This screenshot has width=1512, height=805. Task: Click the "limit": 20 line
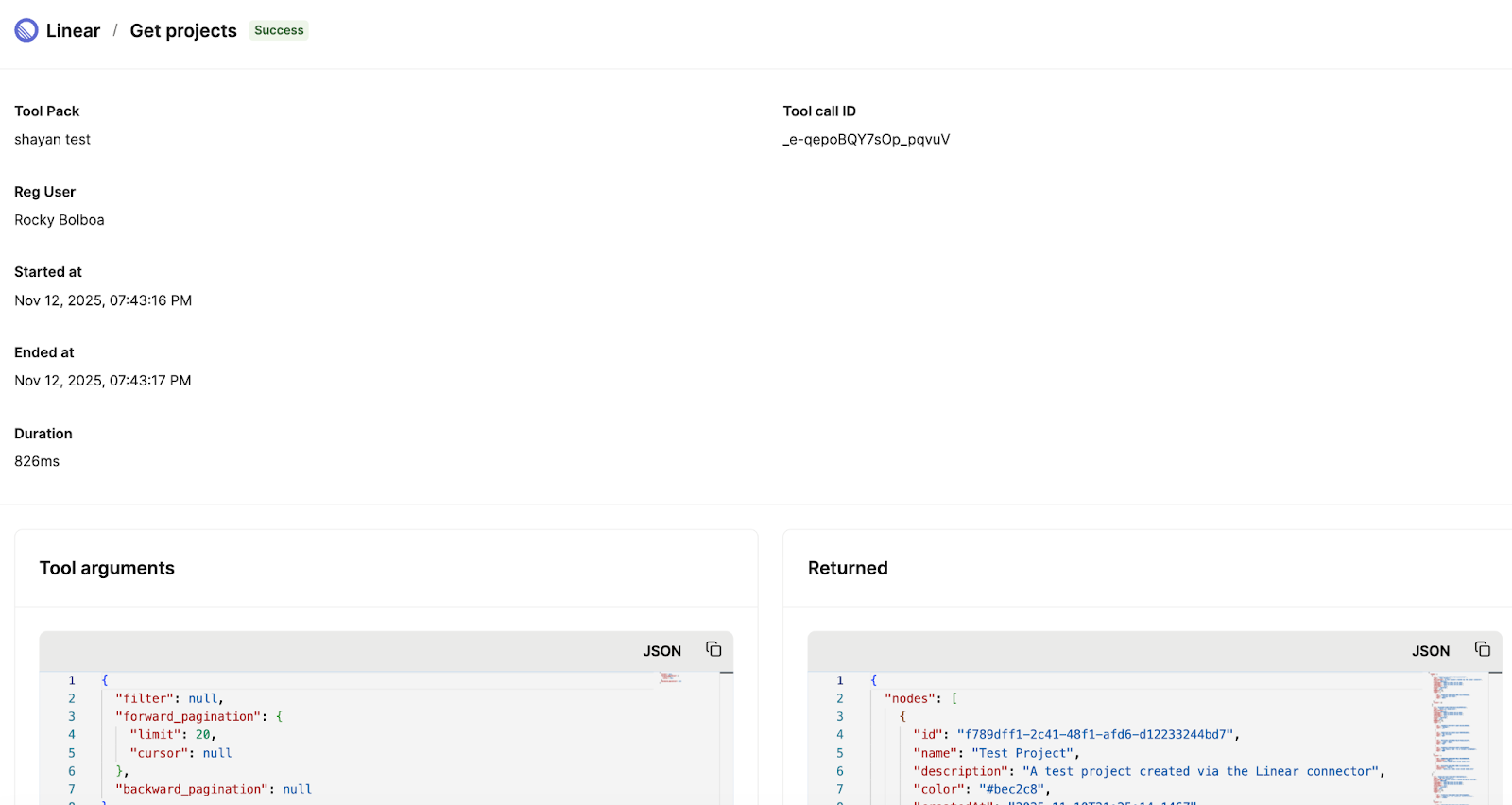click(173, 734)
